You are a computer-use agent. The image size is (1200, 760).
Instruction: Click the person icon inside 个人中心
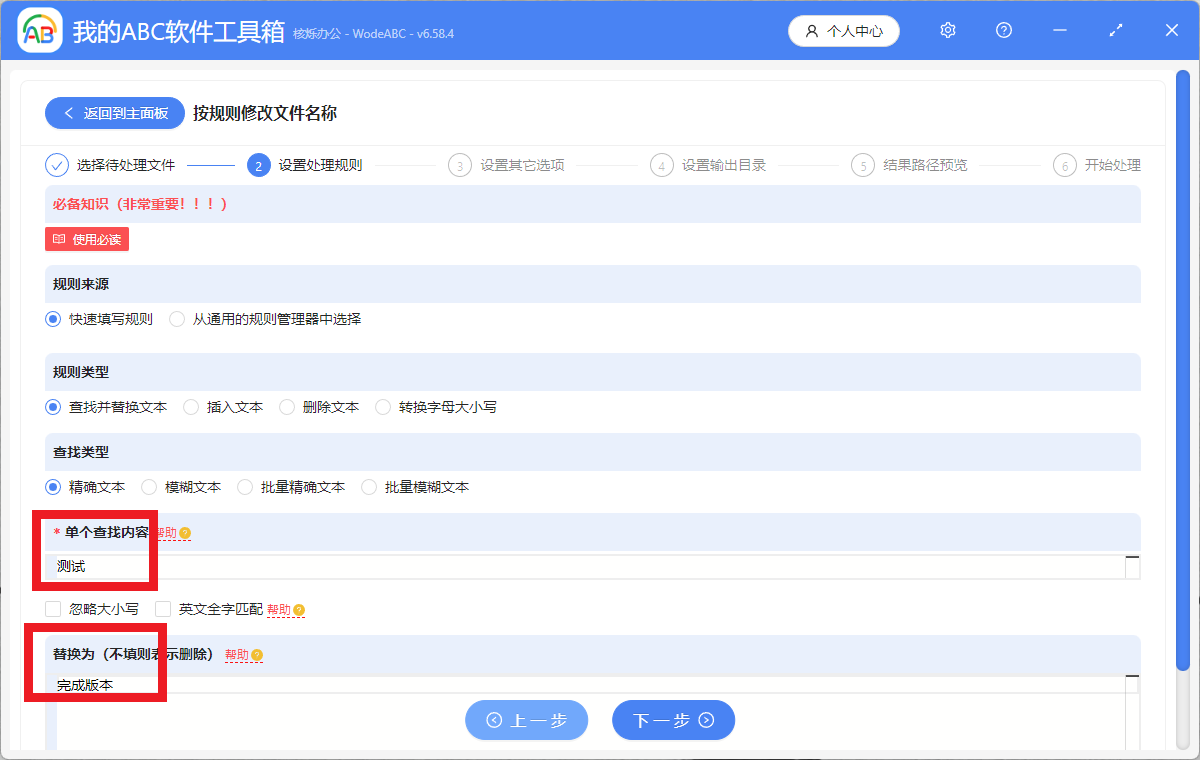pos(812,31)
